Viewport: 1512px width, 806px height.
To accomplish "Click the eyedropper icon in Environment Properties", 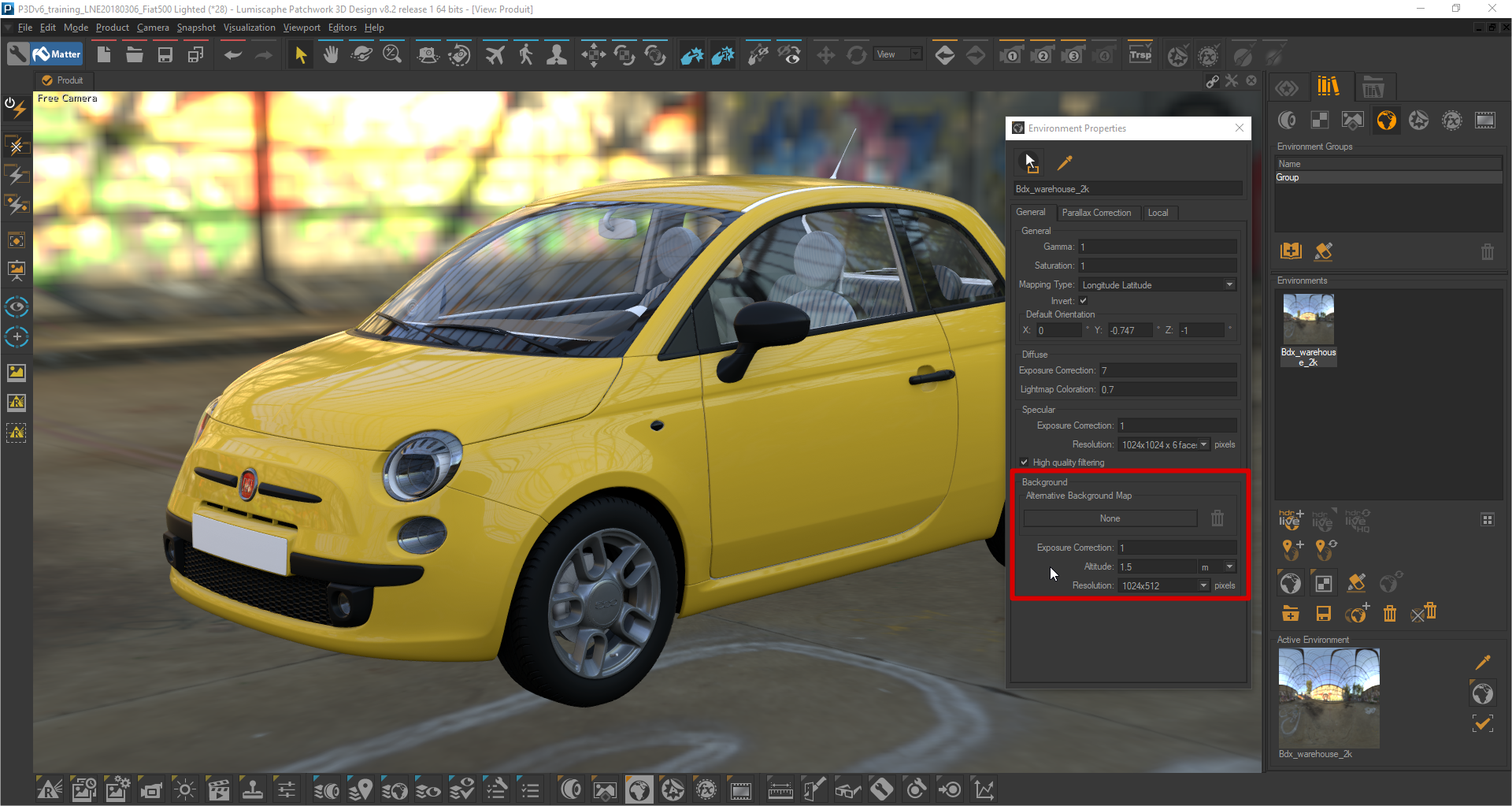I will click(1064, 163).
